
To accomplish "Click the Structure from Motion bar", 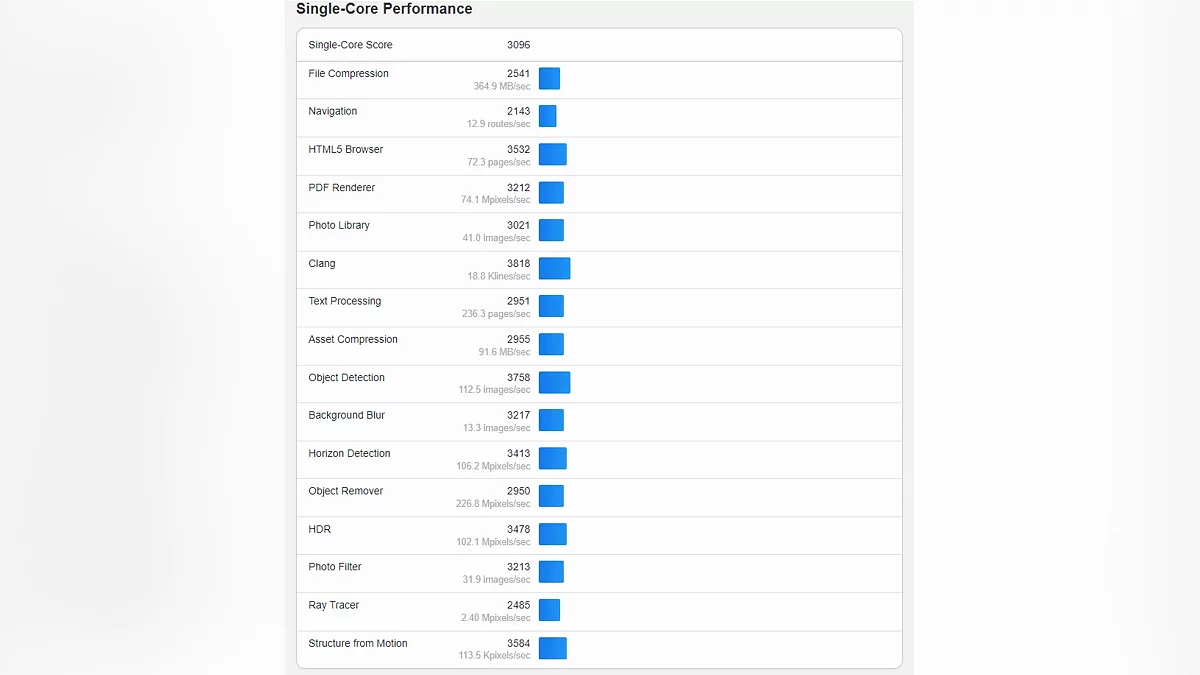I will 552,648.
